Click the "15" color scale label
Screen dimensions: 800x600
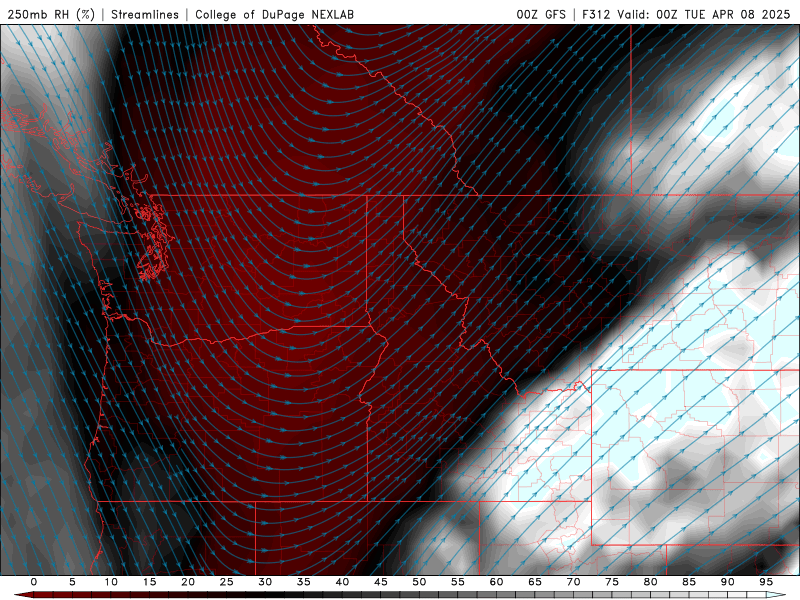[149, 582]
